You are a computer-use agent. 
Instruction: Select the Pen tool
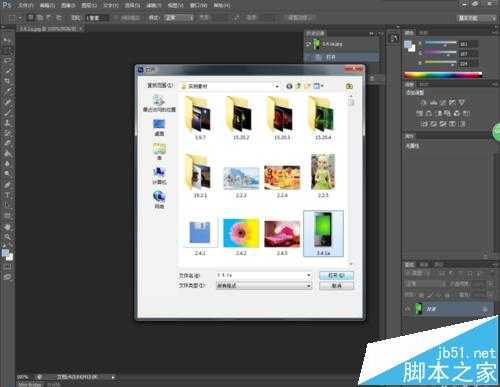click(x=7, y=185)
